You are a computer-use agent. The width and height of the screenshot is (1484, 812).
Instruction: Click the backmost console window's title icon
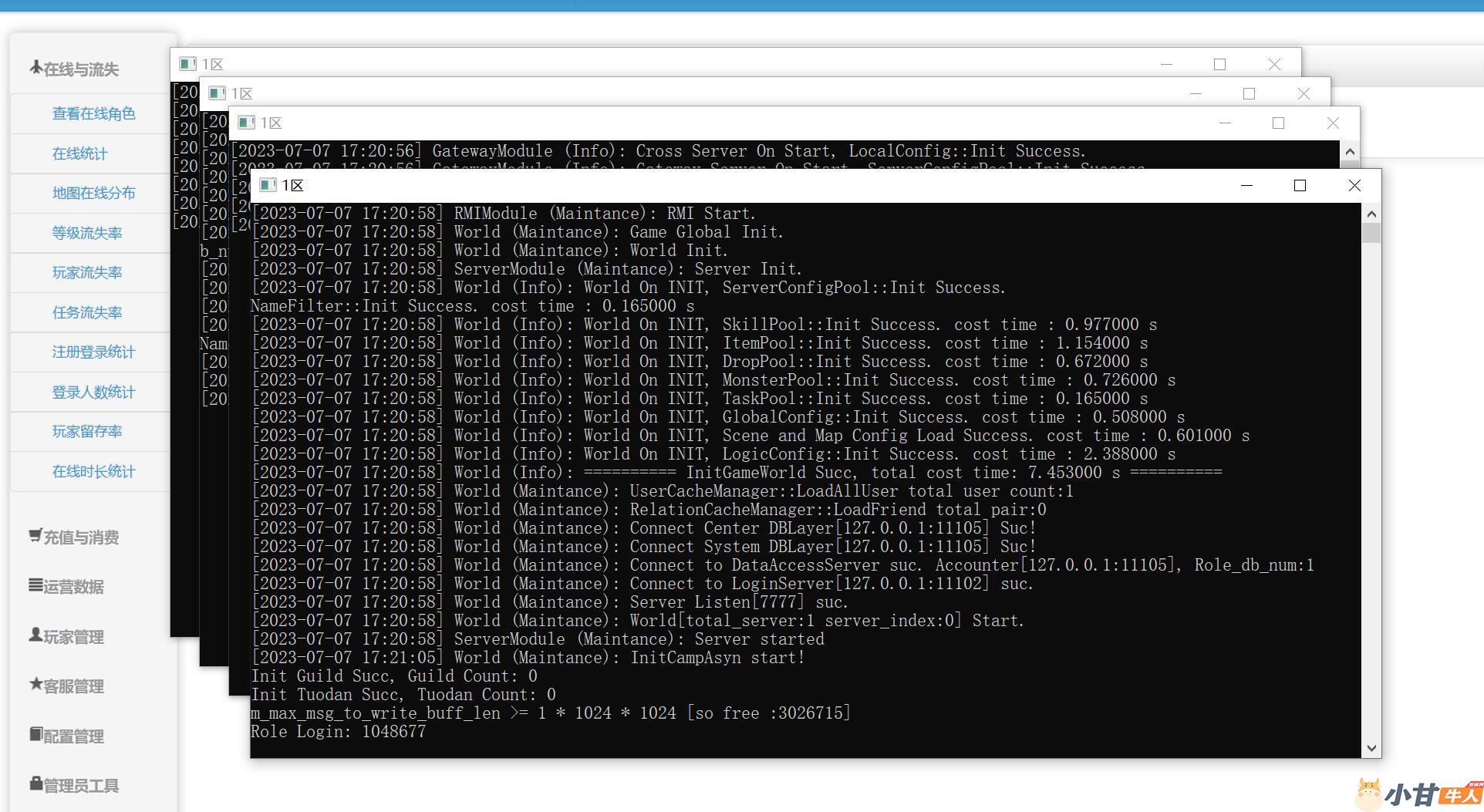187,64
